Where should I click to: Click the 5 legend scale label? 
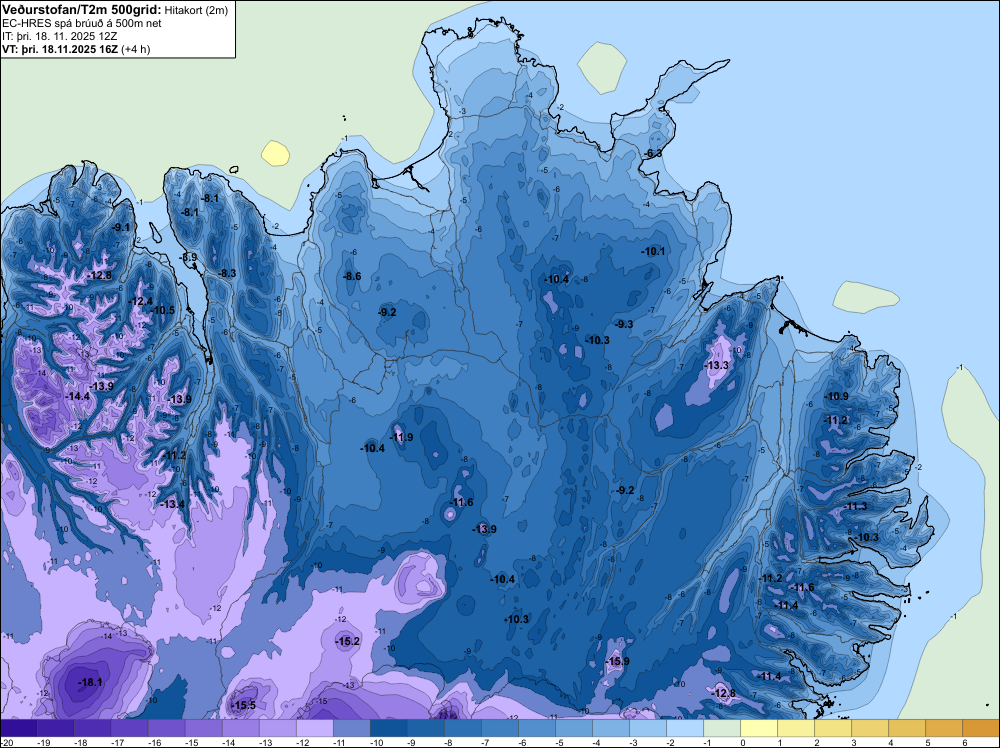point(928,743)
